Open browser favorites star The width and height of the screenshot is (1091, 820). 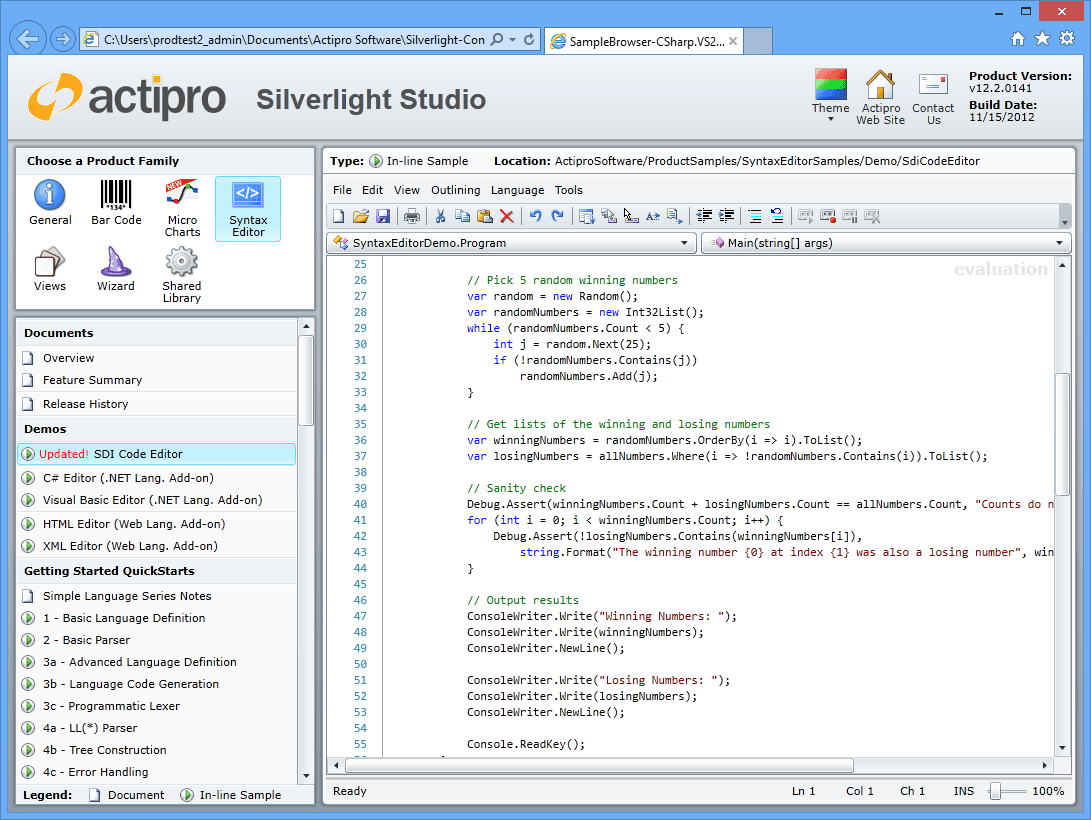coord(1042,38)
